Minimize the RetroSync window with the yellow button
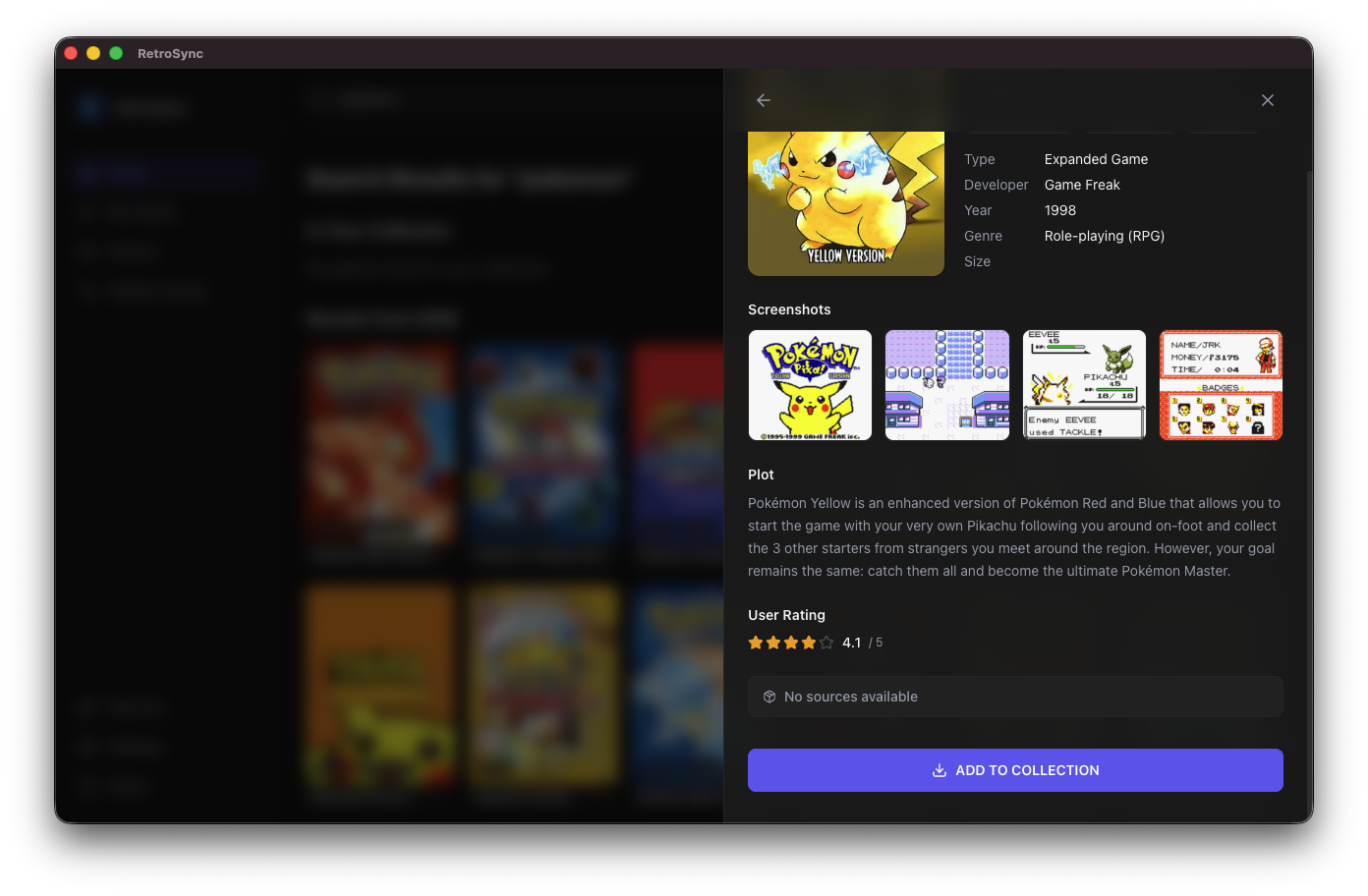Screen dimensions: 1368x896 [x=93, y=53]
